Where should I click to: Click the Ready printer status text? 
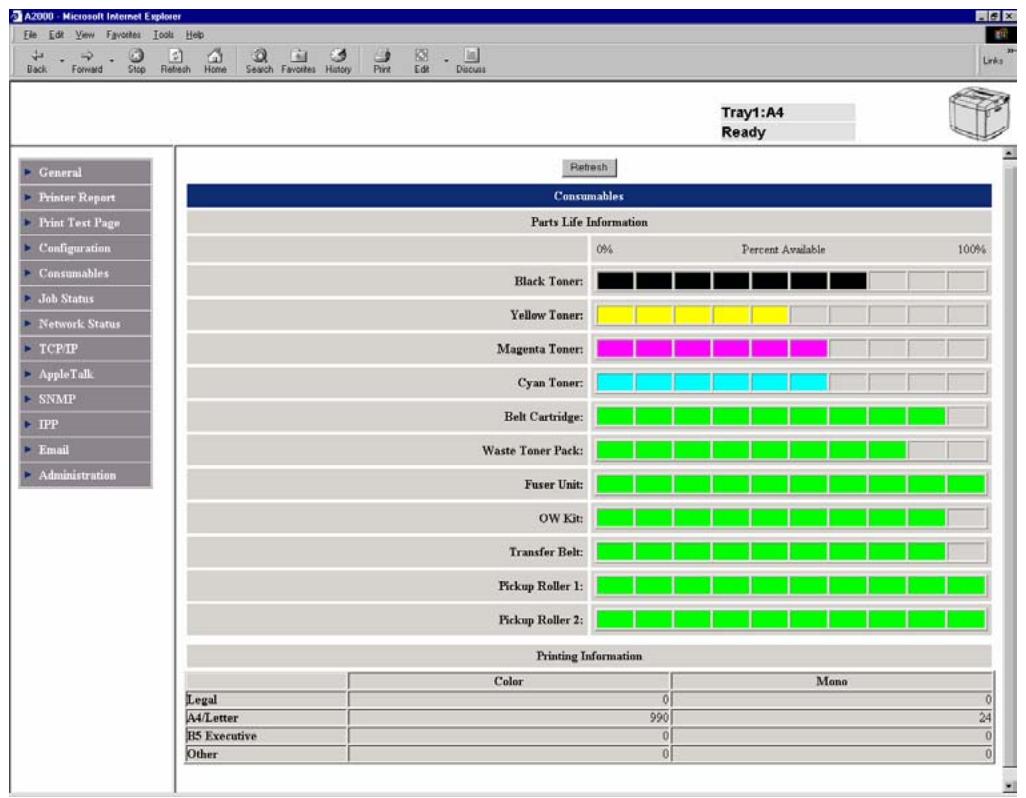[743, 132]
